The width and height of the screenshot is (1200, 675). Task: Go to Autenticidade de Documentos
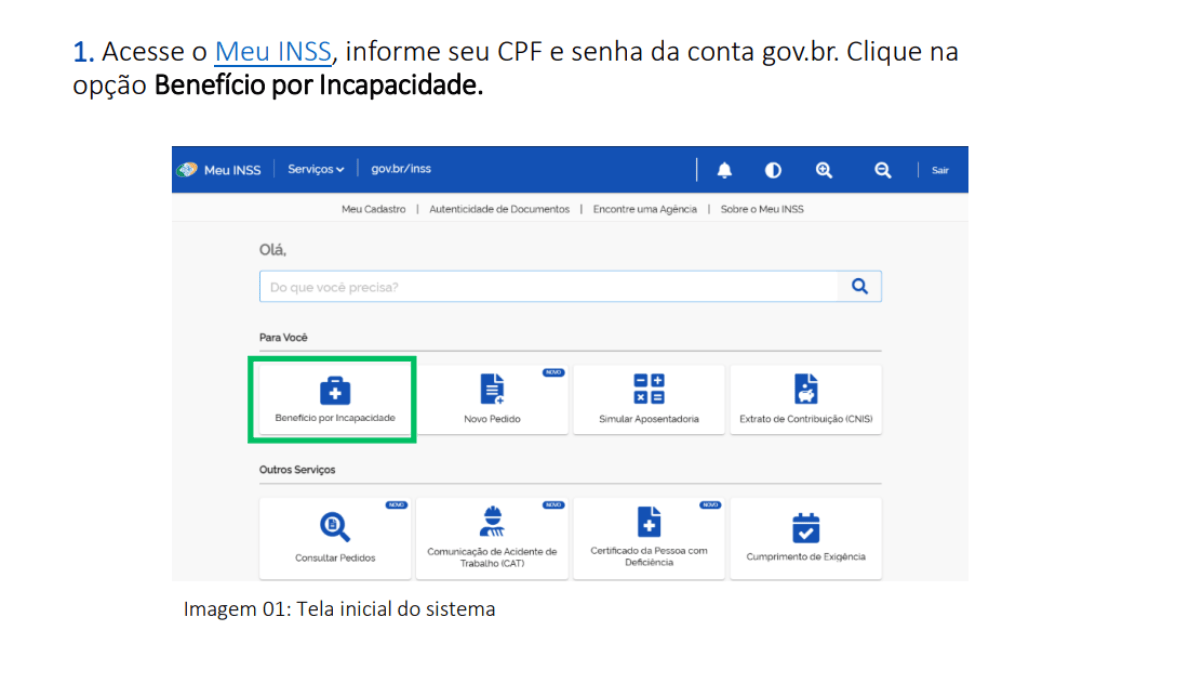(x=499, y=209)
